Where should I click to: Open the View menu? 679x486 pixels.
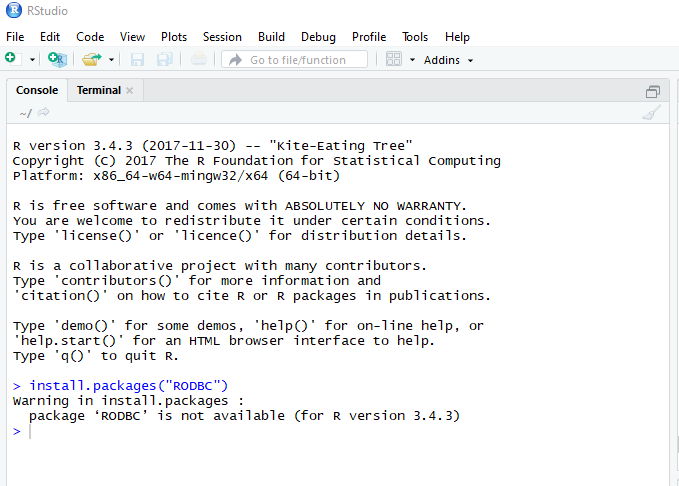click(133, 37)
